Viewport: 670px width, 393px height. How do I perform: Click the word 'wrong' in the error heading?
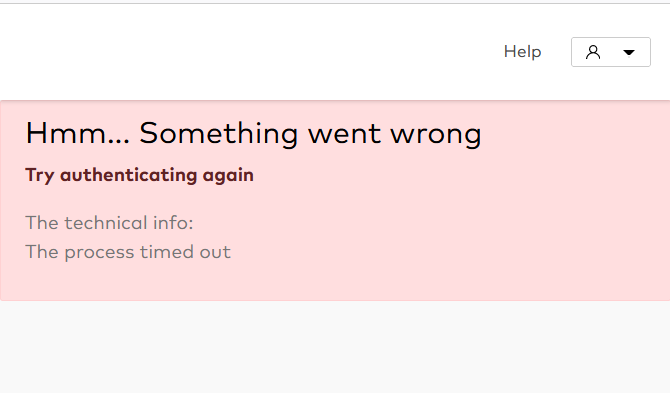click(x=436, y=135)
